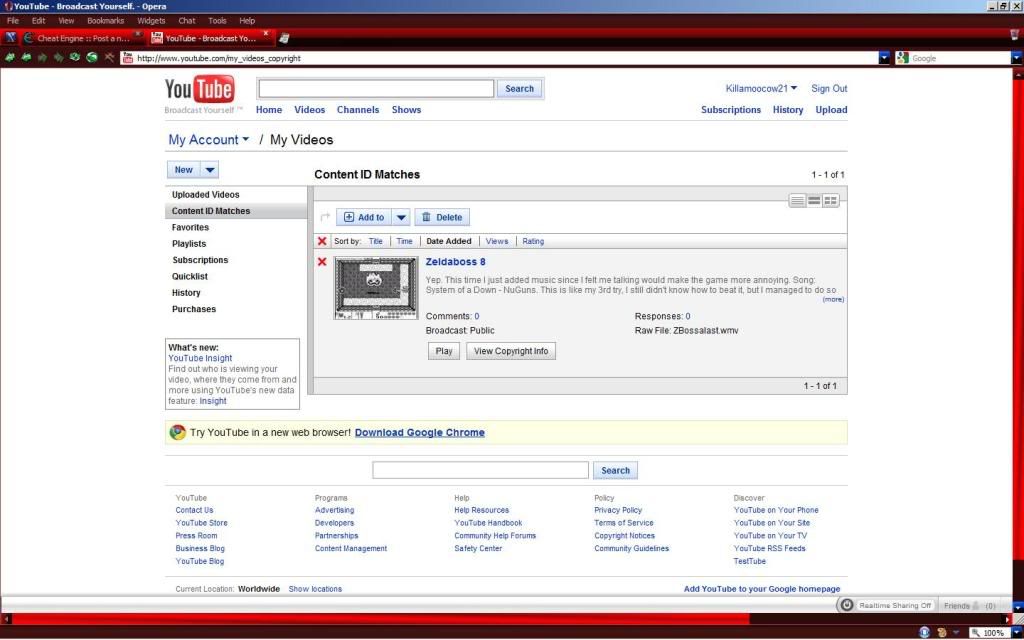Click the Google Chrome logo icon
Image resolution: width=1024 pixels, height=640 pixels.
click(178, 432)
